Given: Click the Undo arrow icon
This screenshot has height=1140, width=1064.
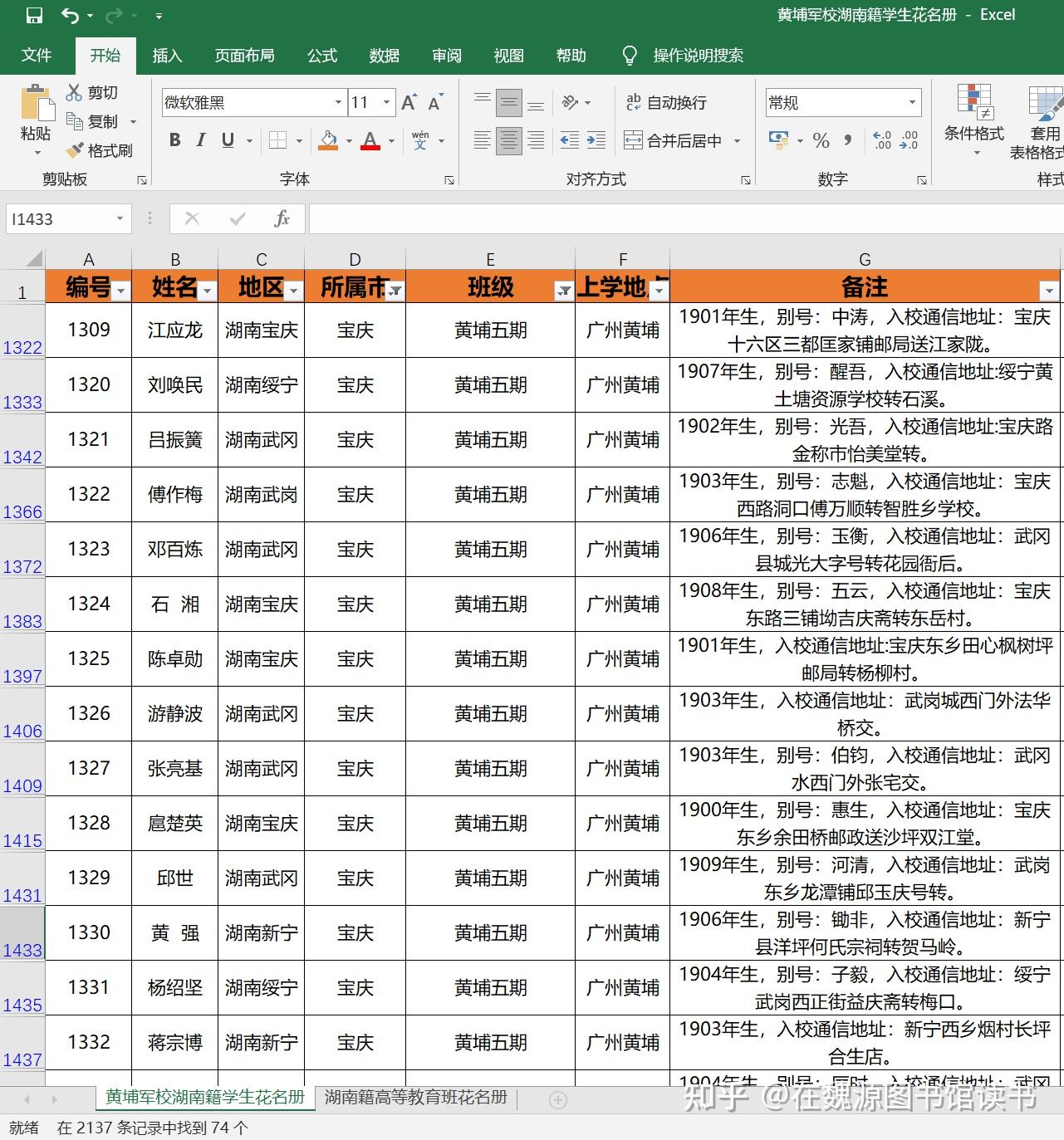Looking at the screenshot, I should (71, 16).
